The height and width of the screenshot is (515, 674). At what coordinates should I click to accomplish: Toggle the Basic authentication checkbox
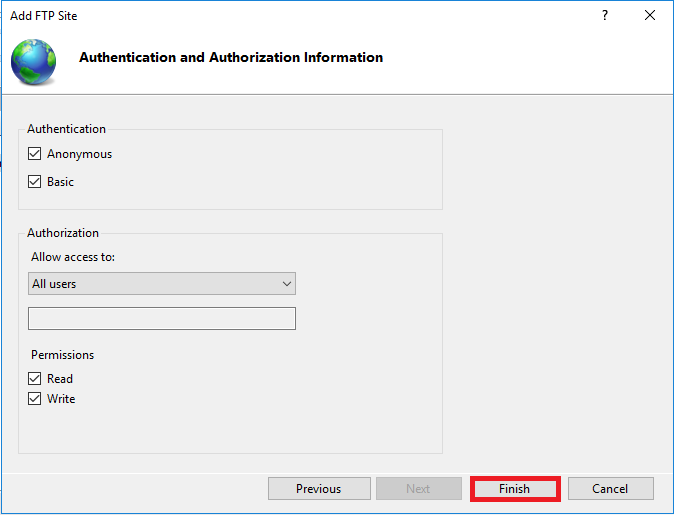click(34, 181)
